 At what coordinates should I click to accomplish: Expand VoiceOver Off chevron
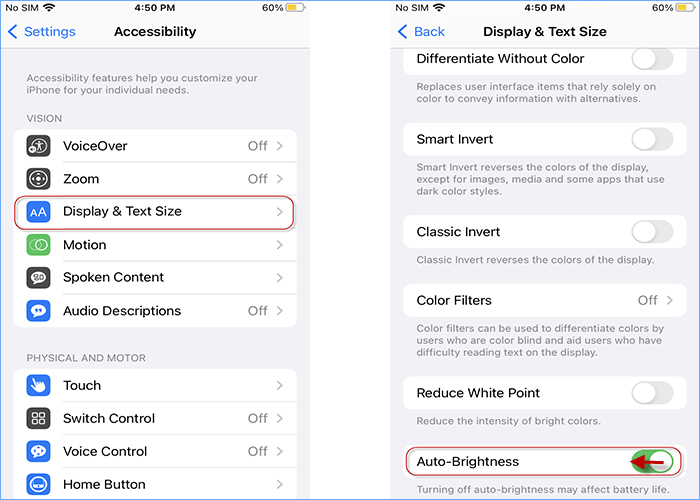click(279, 146)
